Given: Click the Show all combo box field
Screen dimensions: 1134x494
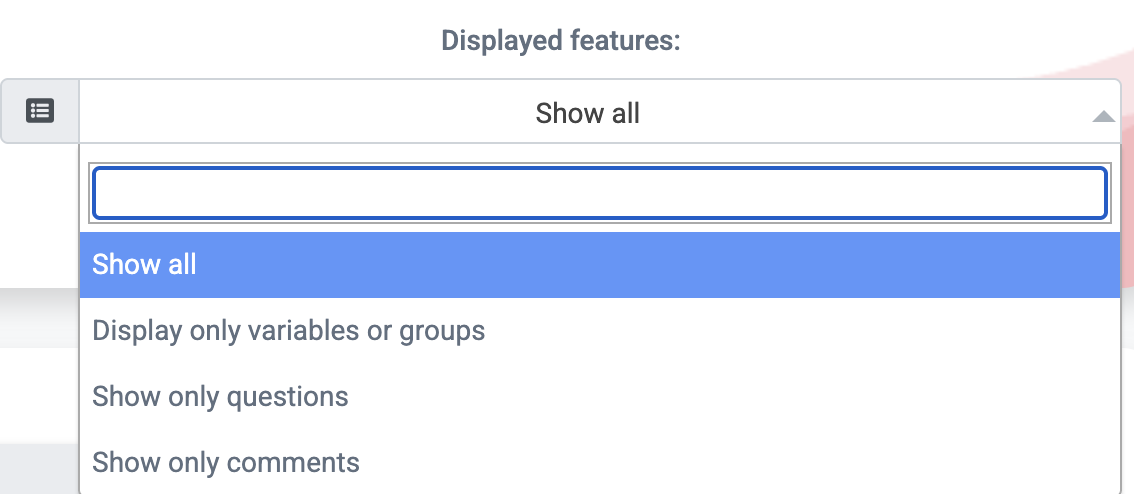Looking at the screenshot, I should pyautogui.click(x=600, y=111).
